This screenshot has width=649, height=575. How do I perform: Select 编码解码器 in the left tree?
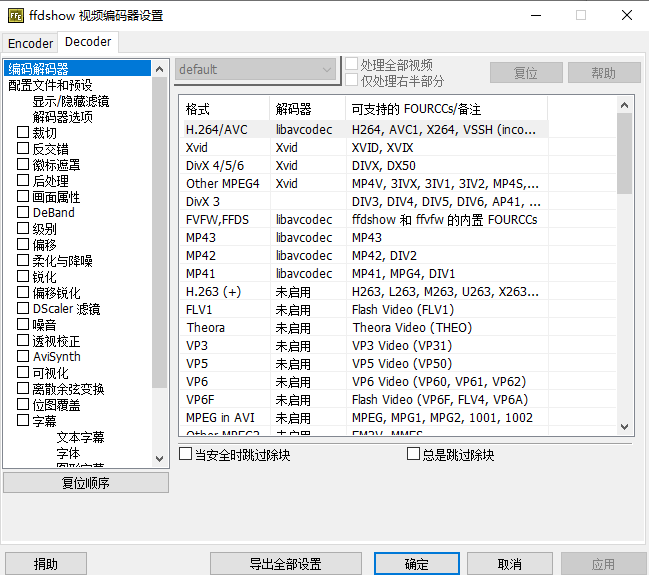click(x=77, y=69)
